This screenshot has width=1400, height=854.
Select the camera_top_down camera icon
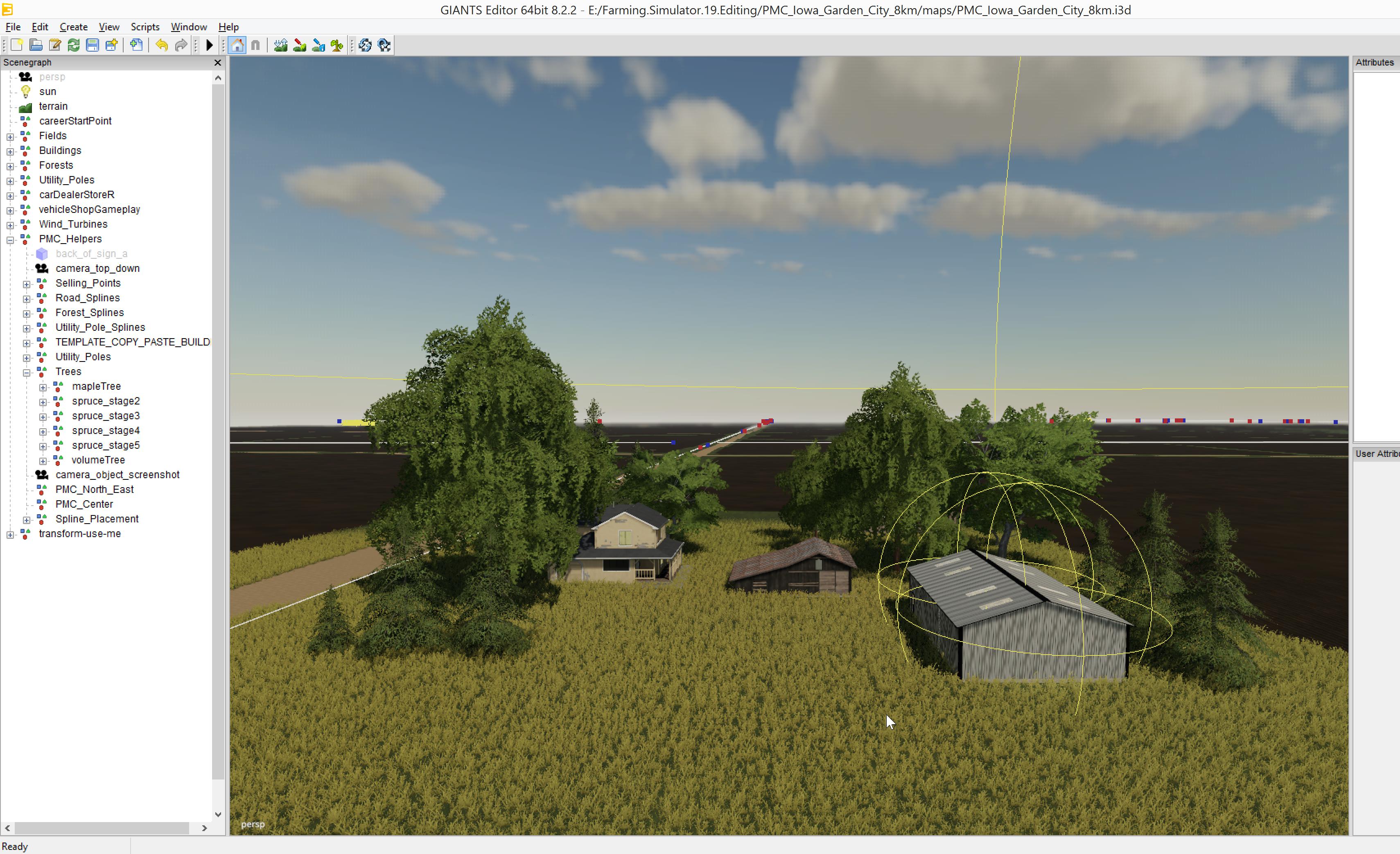[42, 268]
